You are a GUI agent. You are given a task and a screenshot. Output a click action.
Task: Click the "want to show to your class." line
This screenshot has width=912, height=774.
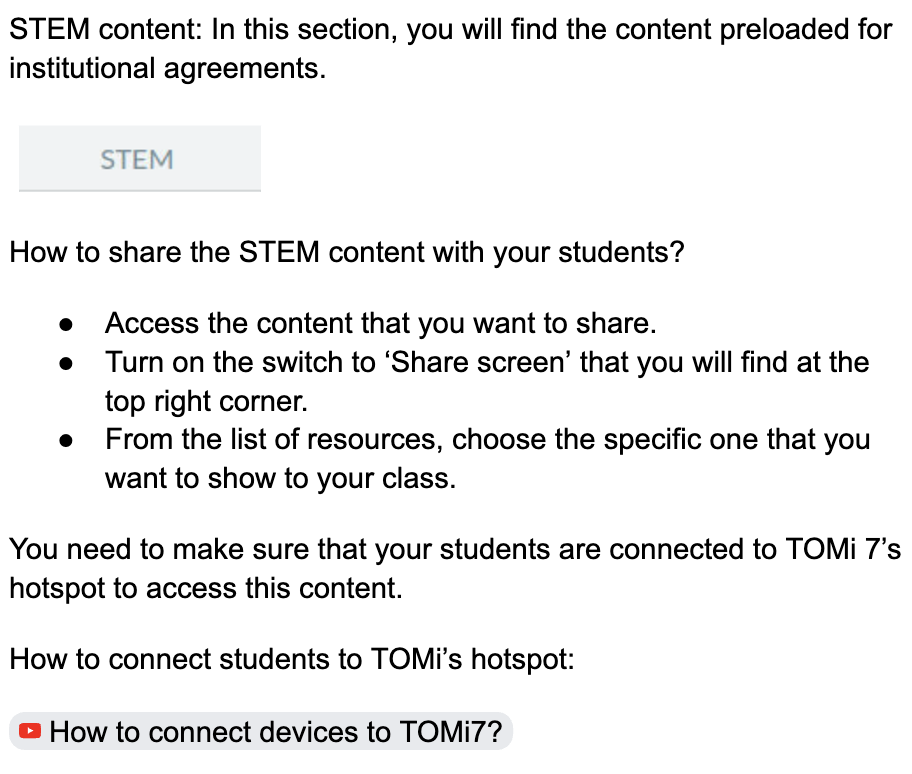[x=280, y=478]
